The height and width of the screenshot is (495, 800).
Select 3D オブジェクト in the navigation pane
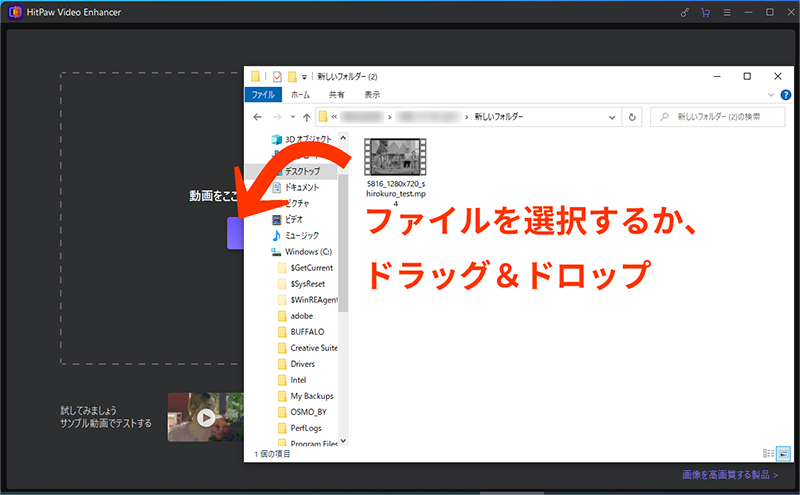[x=308, y=139]
